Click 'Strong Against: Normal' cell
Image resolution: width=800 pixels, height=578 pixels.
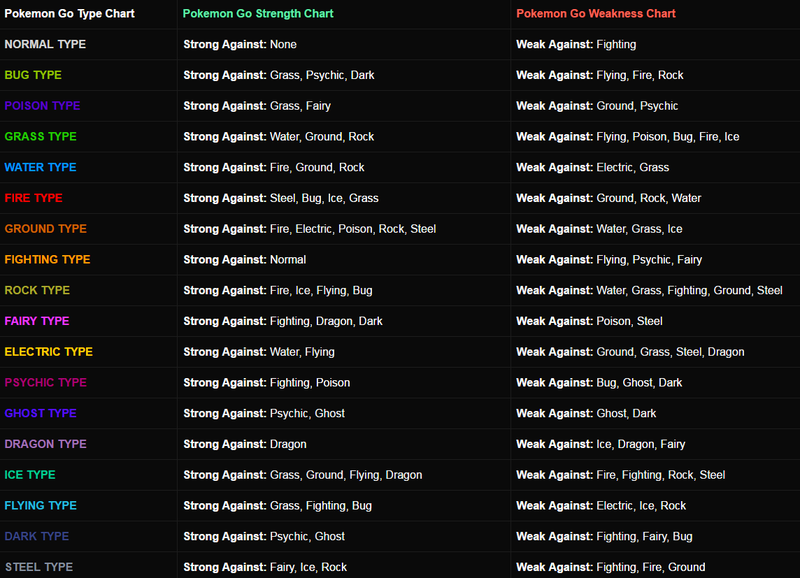tap(245, 260)
